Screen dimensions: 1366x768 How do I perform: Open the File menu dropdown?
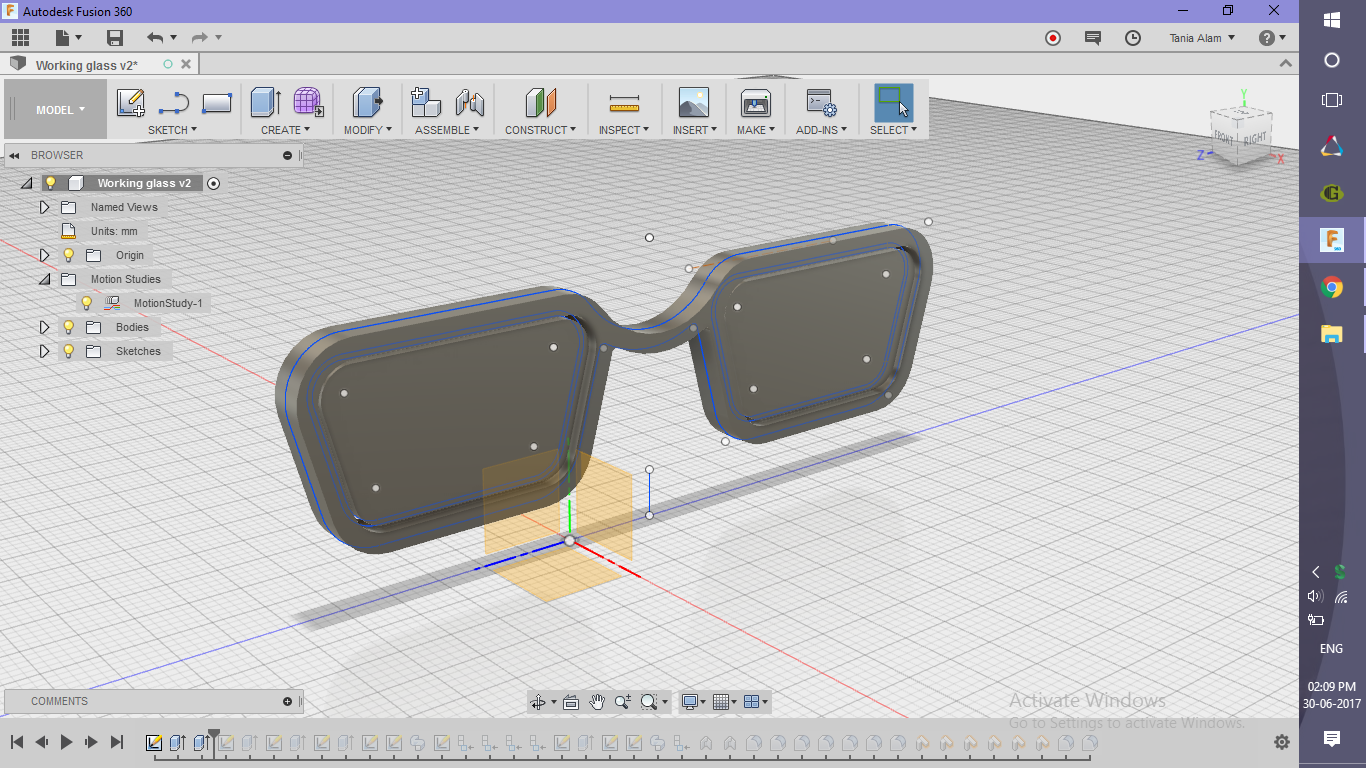coord(68,38)
